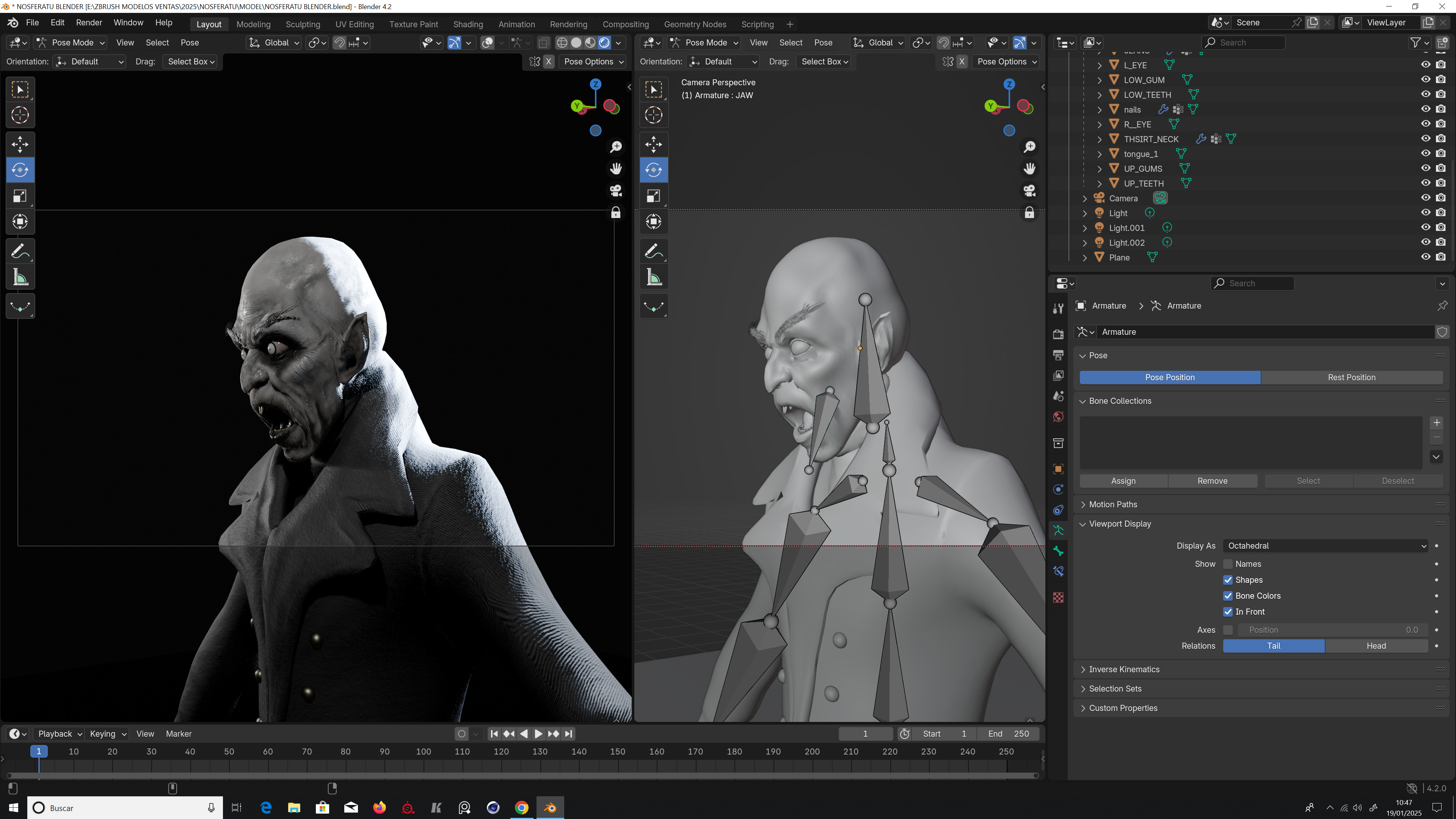Set bone Relations to Head
Screen dimensions: 1456x819
point(1376,646)
